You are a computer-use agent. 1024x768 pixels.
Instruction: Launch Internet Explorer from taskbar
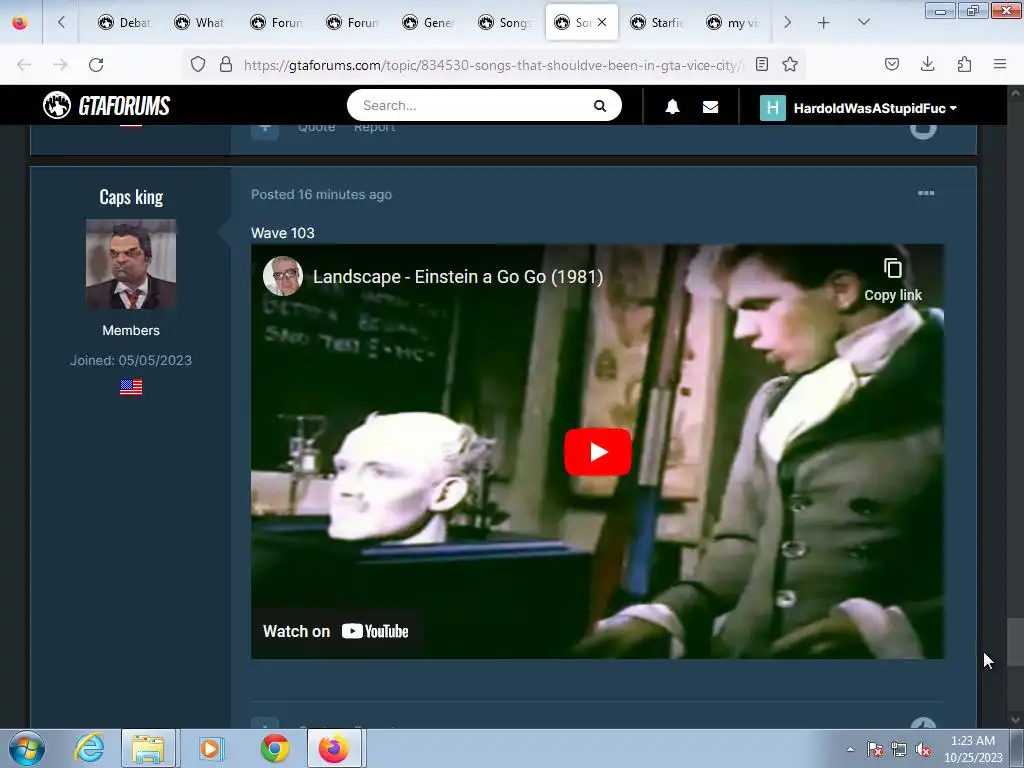[89, 748]
